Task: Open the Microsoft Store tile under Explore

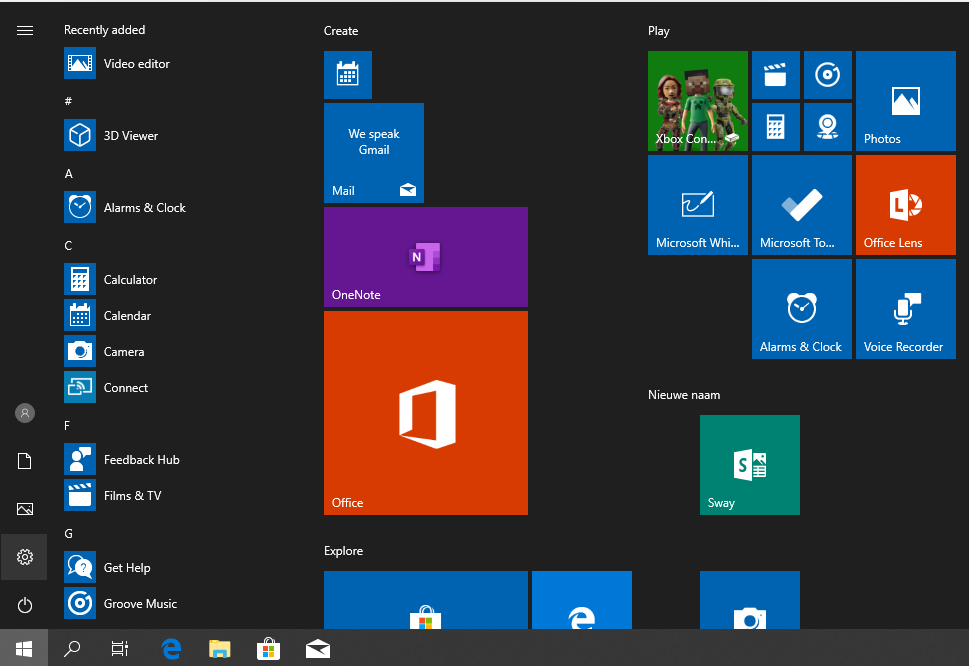Action: pyautogui.click(x=426, y=600)
